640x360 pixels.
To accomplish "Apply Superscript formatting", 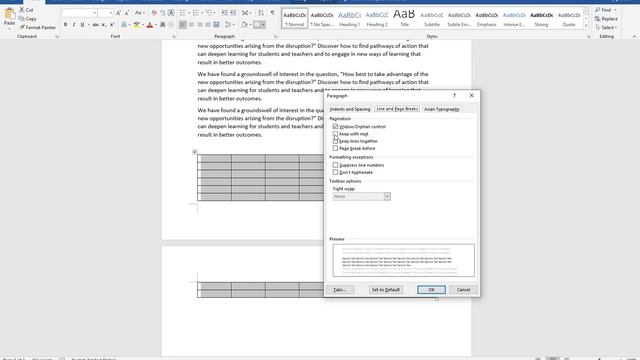I will (x=112, y=25).
